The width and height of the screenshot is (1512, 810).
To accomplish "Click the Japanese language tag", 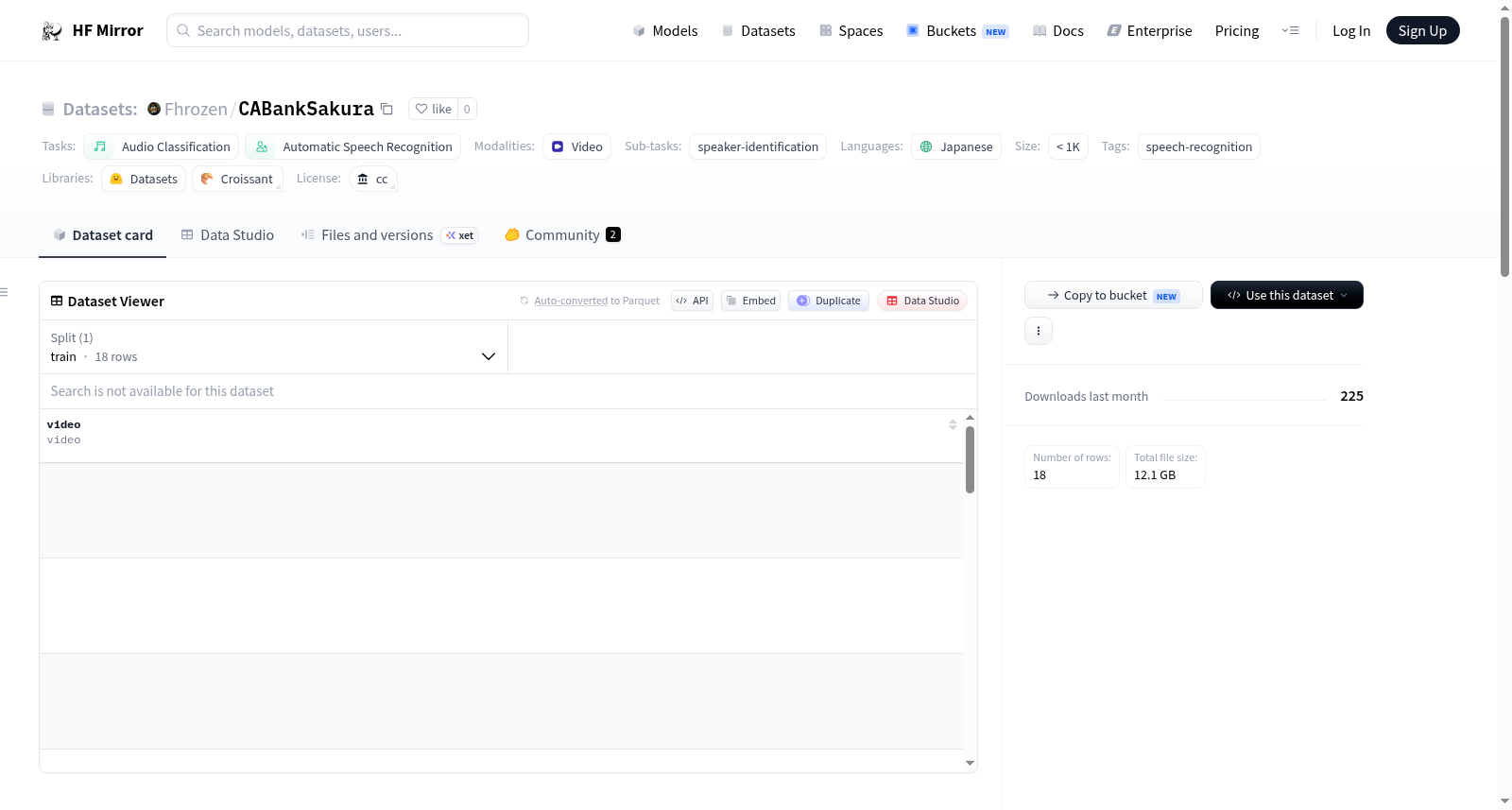I will tap(956, 146).
